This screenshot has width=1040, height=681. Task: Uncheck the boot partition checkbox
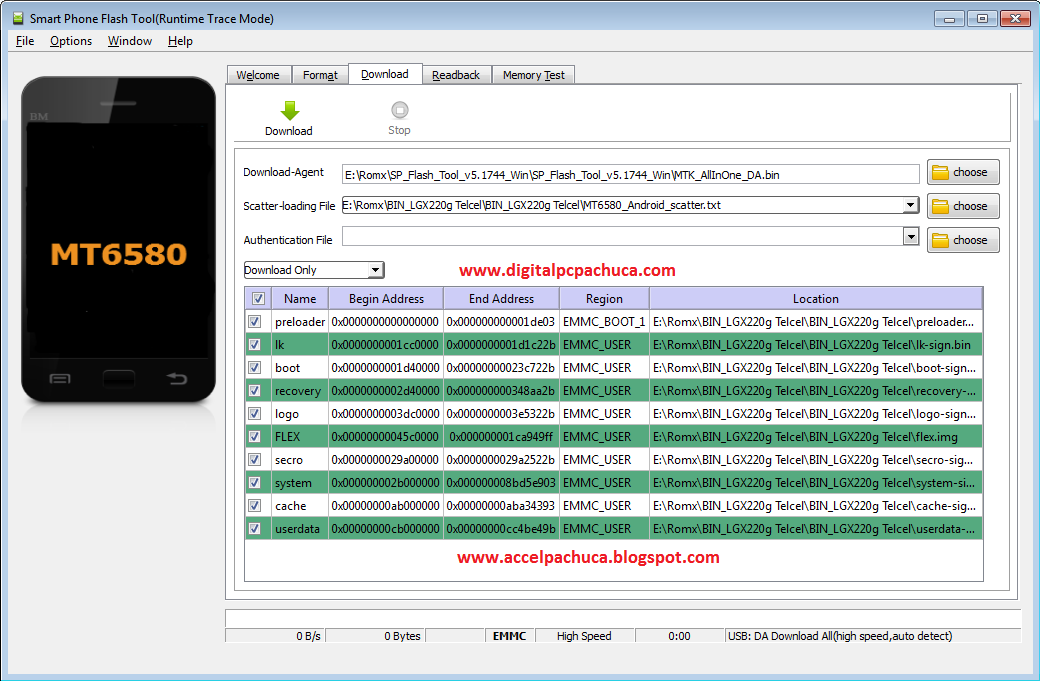[x=255, y=367]
